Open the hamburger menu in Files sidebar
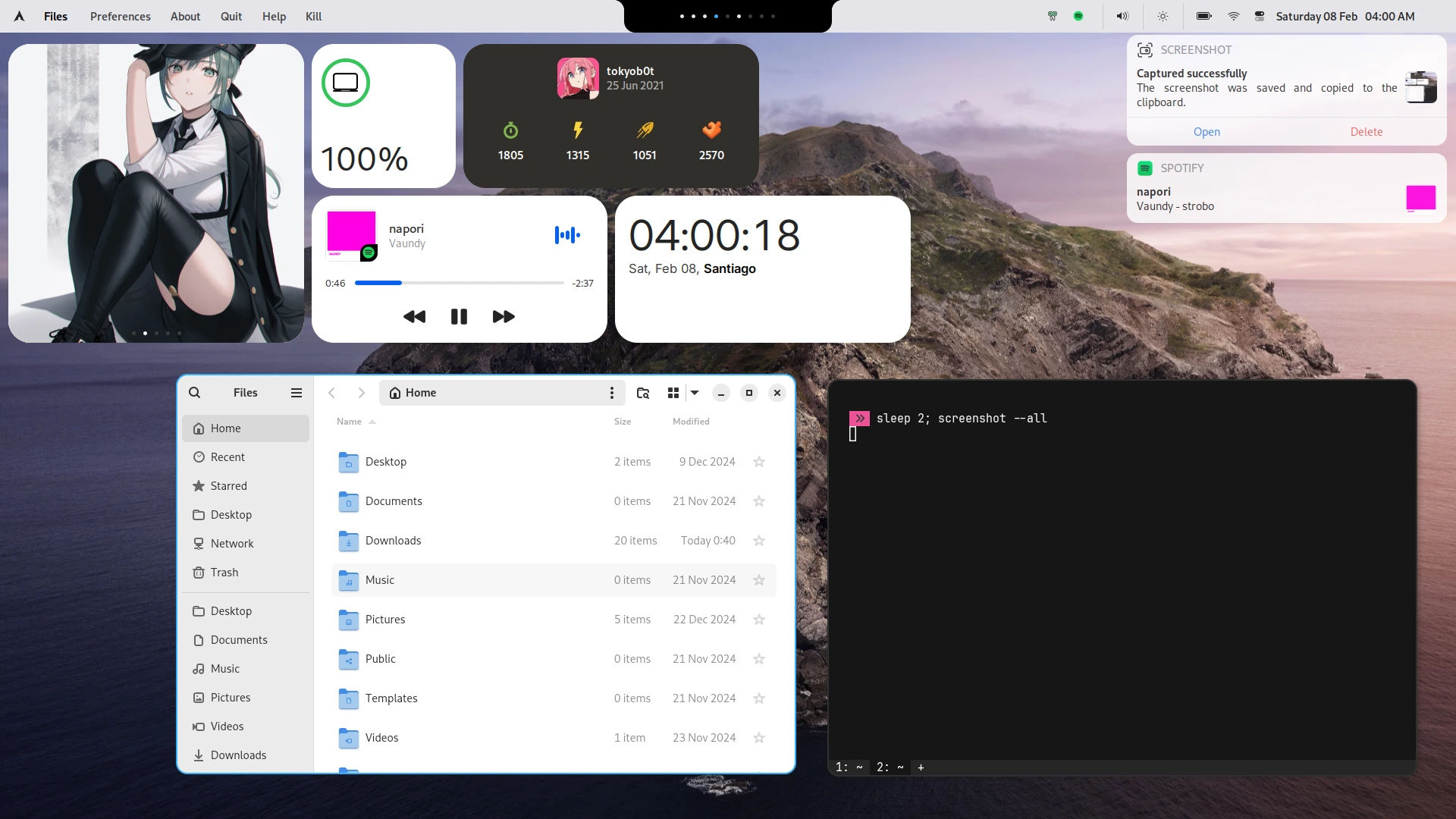The width and height of the screenshot is (1456, 819). 297,393
